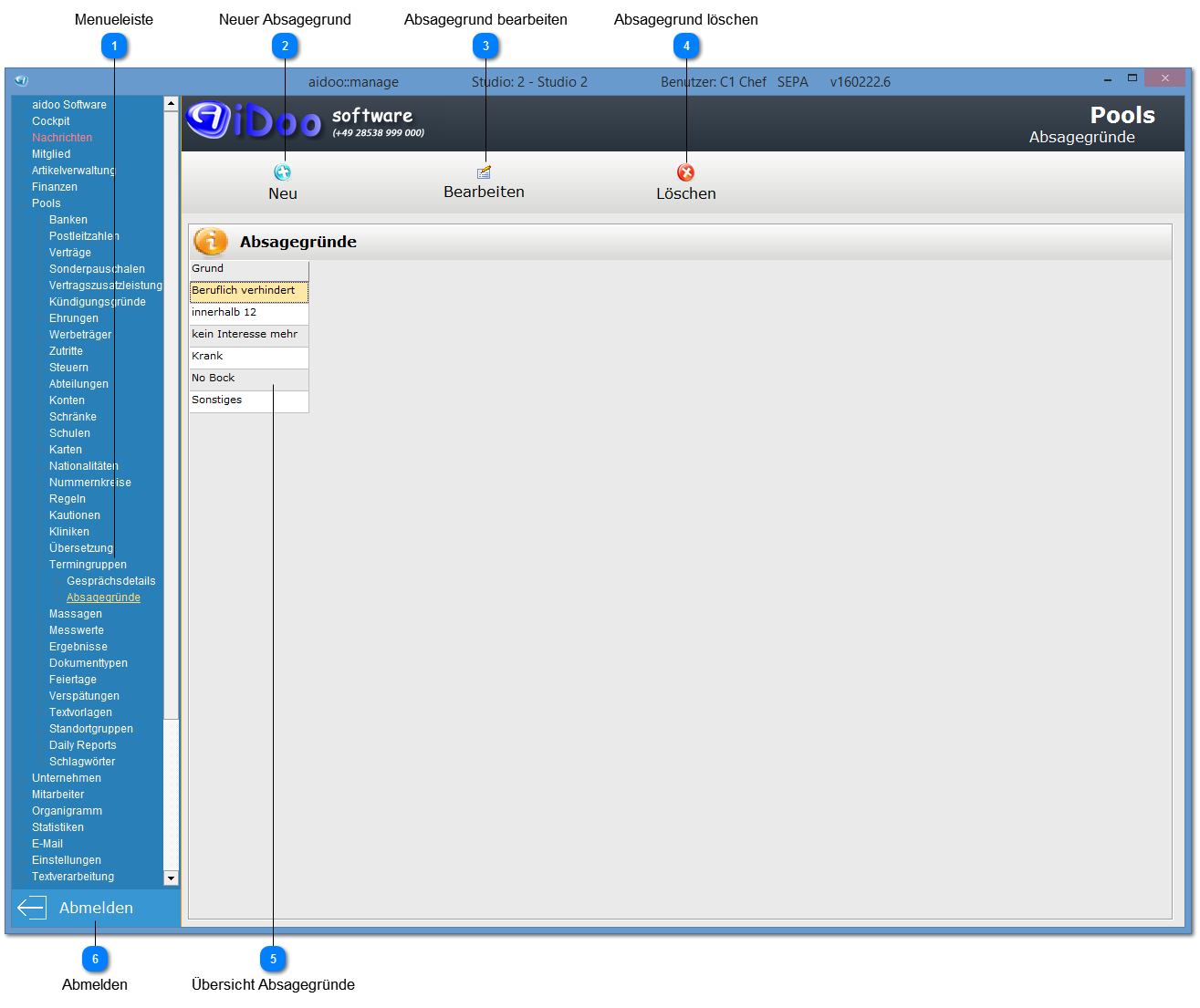
Task: Open the Schränke pool item
Action: click(73, 417)
